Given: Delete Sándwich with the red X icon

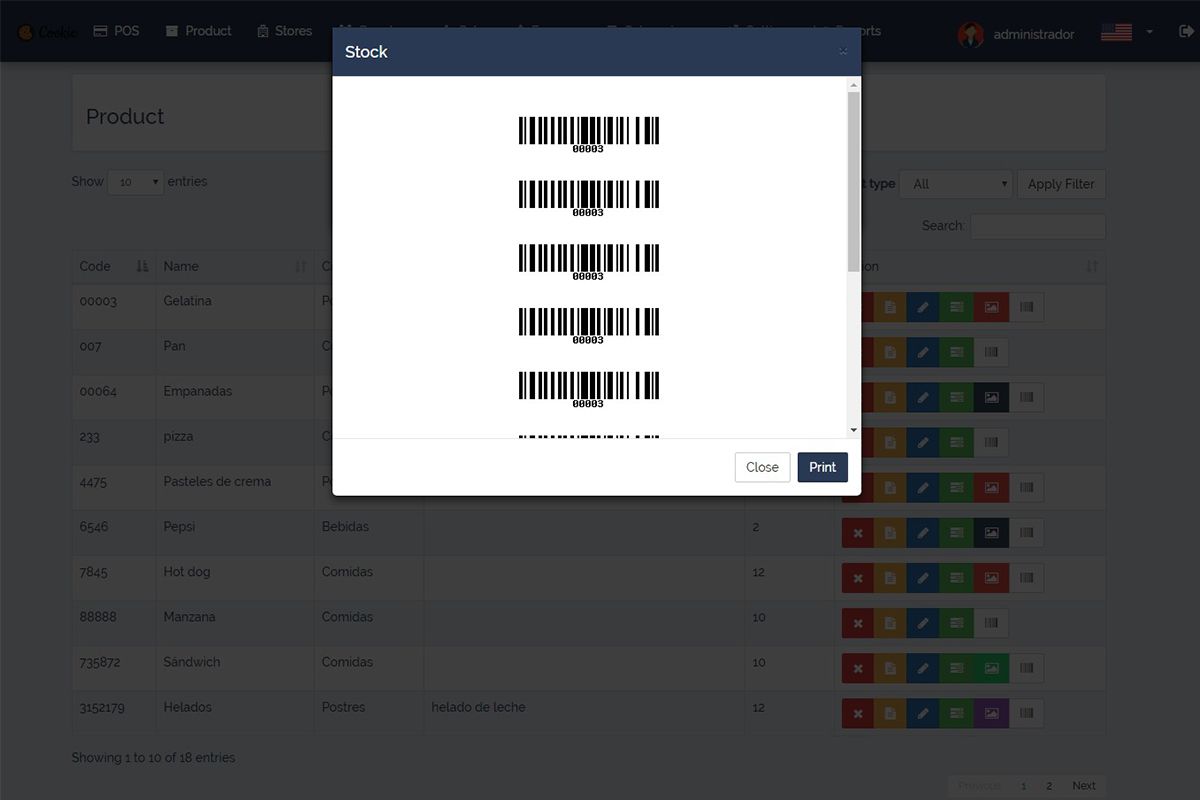Looking at the screenshot, I should coord(857,668).
